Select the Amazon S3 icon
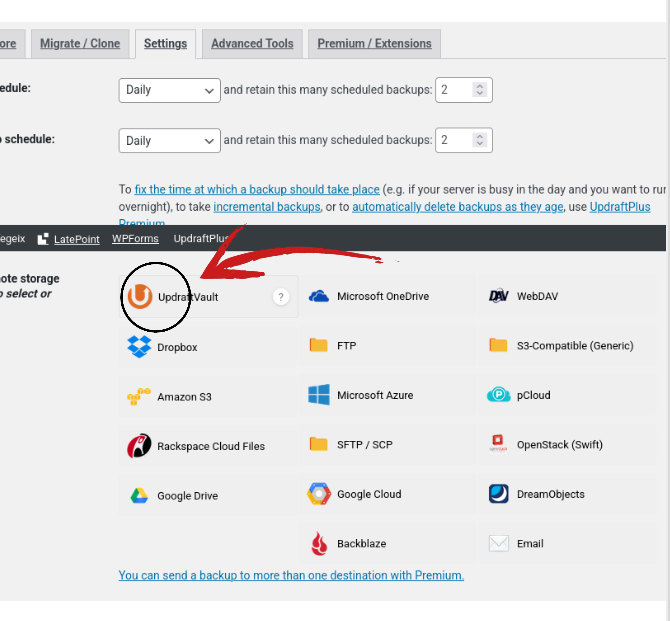The width and height of the screenshot is (670, 621). pyautogui.click(x=139, y=397)
